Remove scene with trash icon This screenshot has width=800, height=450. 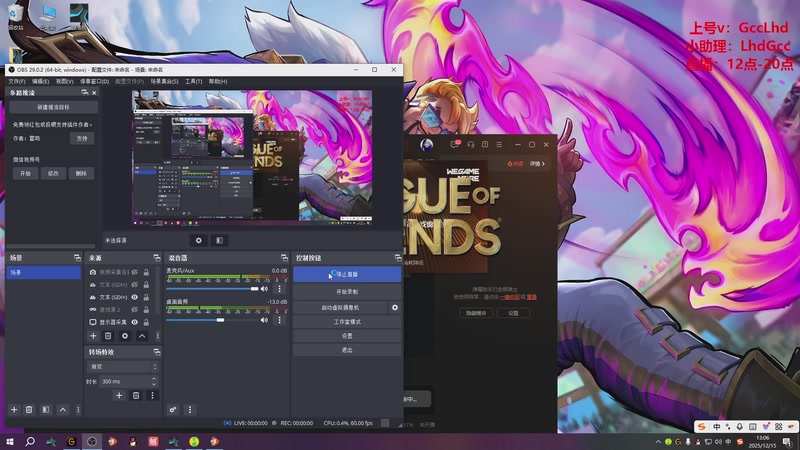29,409
